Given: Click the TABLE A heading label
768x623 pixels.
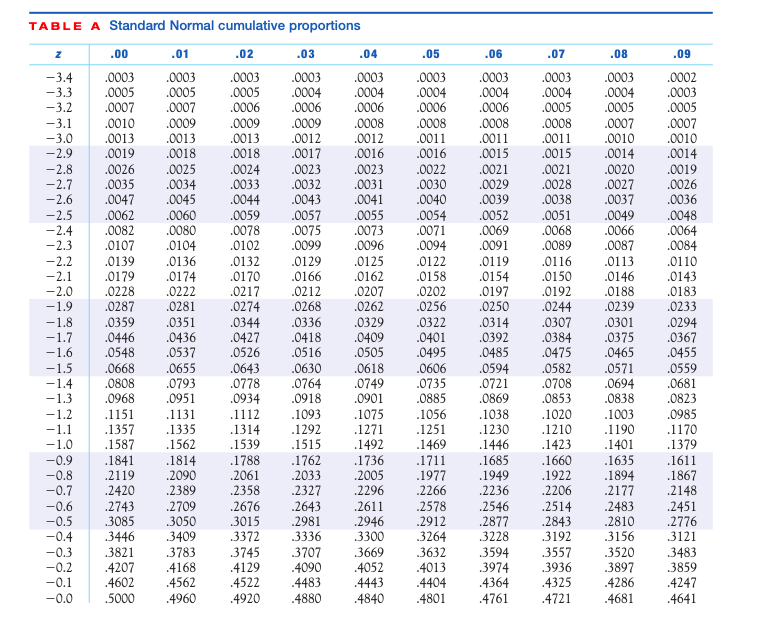Looking at the screenshot, I should click(x=65, y=26).
